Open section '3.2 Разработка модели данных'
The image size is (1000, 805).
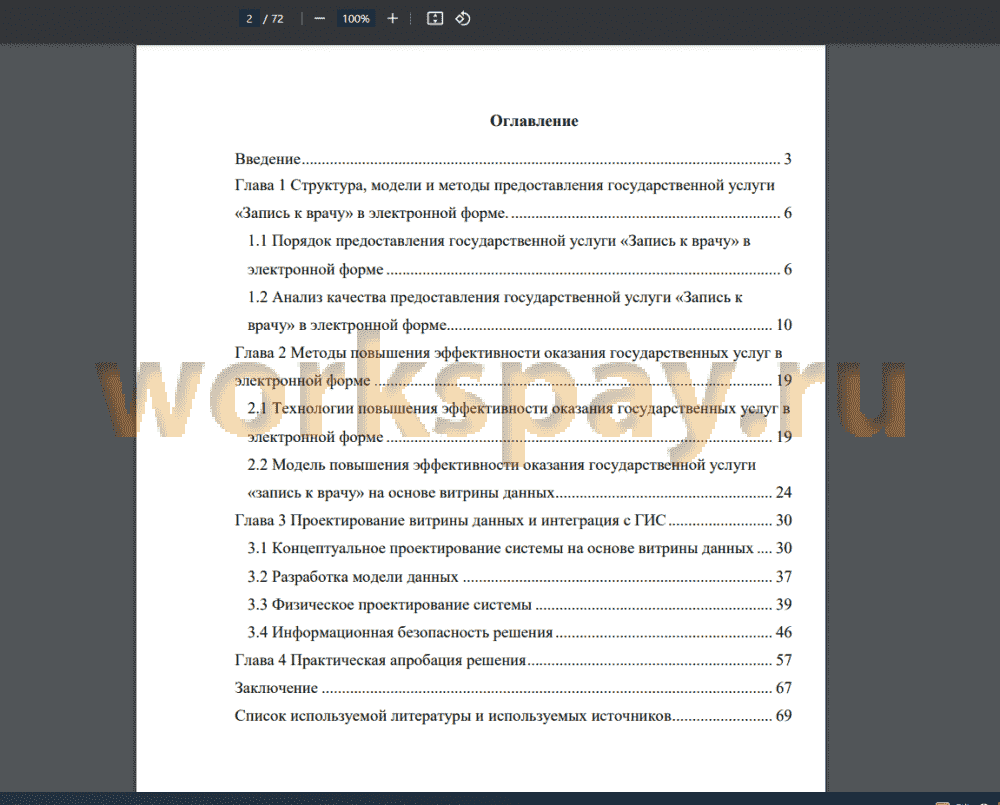520,577
